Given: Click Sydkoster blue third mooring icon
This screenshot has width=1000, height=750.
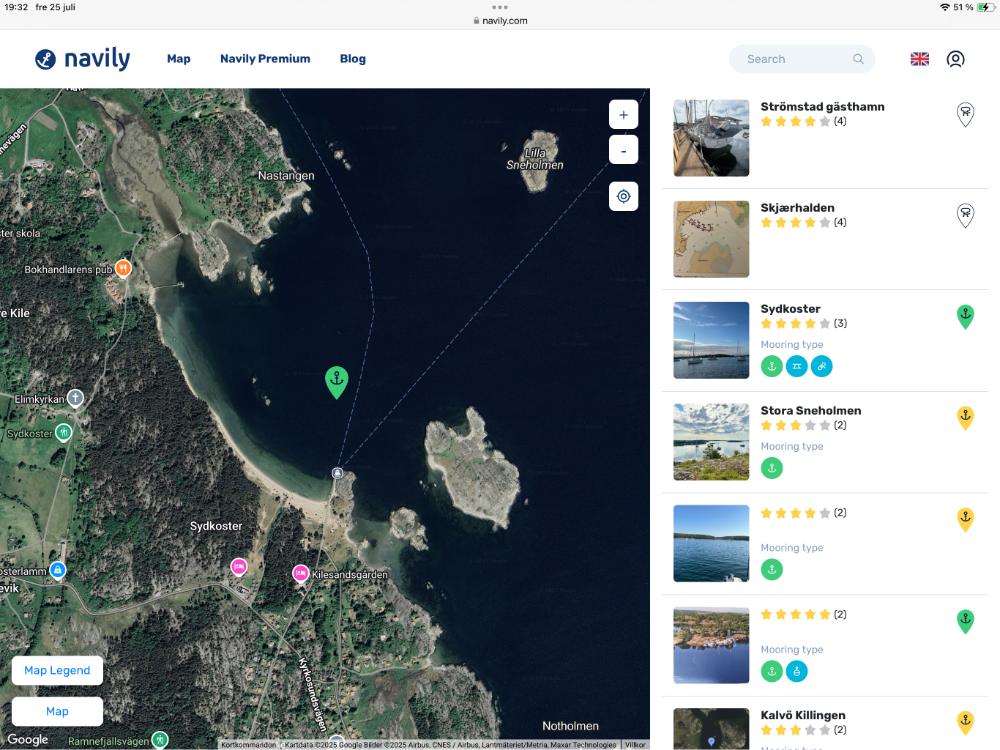Looking at the screenshot, I should coord(821,366).
